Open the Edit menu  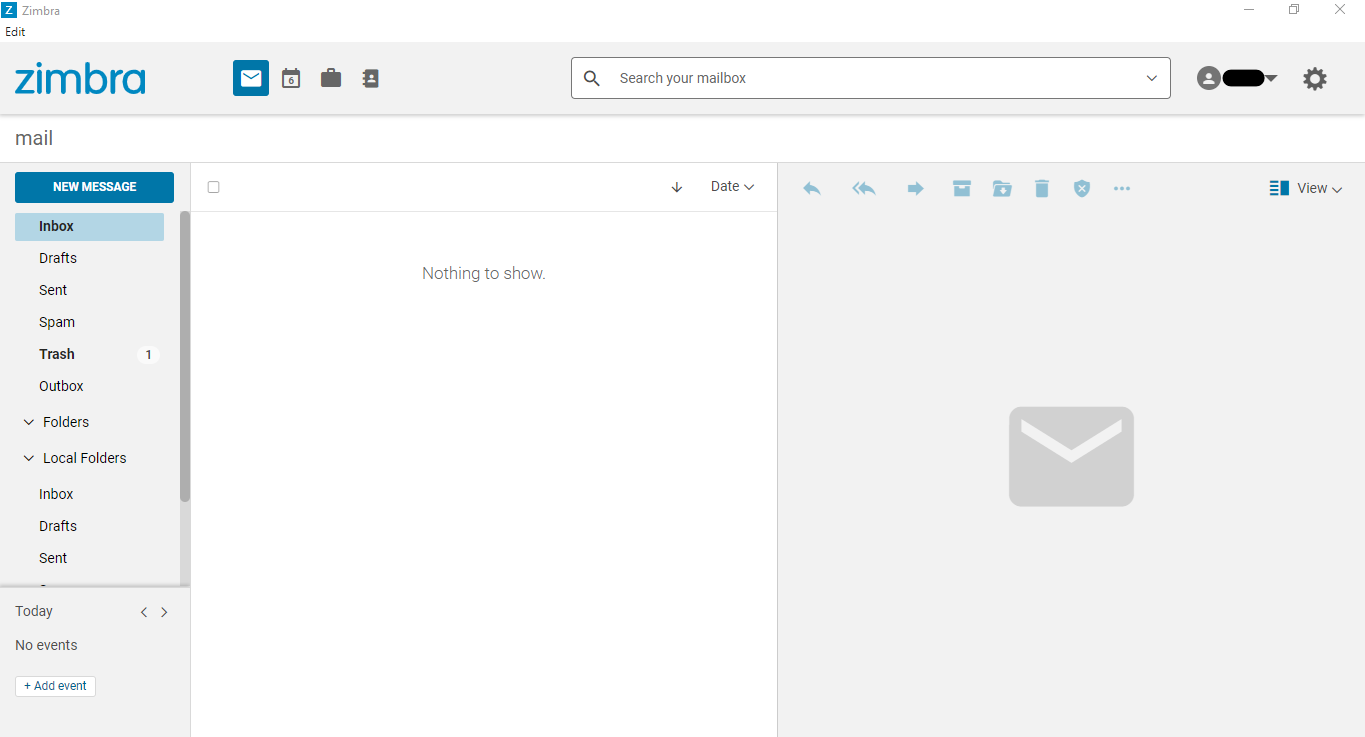pyautogui.click(x=14, y=31)
